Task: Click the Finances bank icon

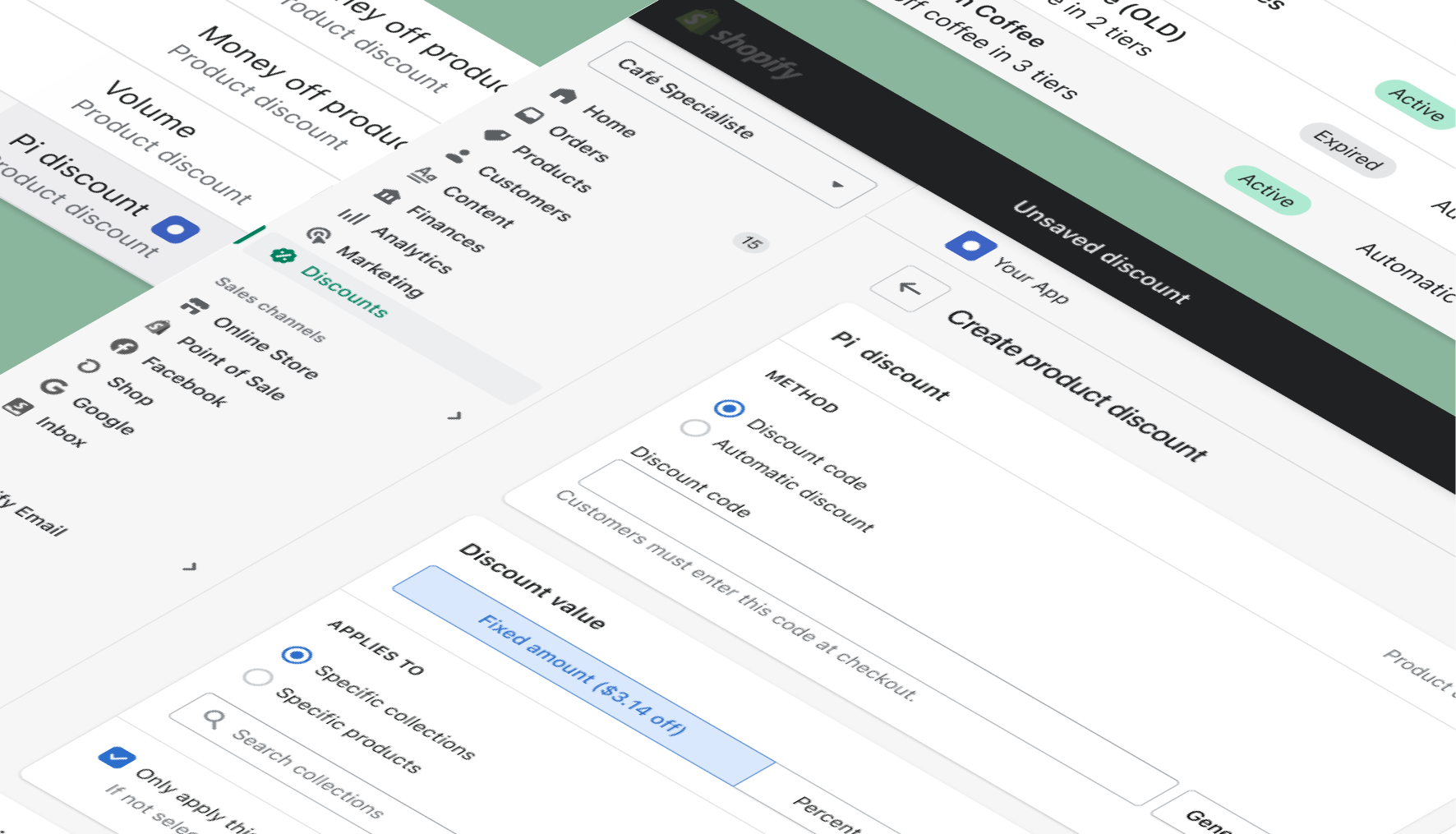Action: [x=388, y=196]
